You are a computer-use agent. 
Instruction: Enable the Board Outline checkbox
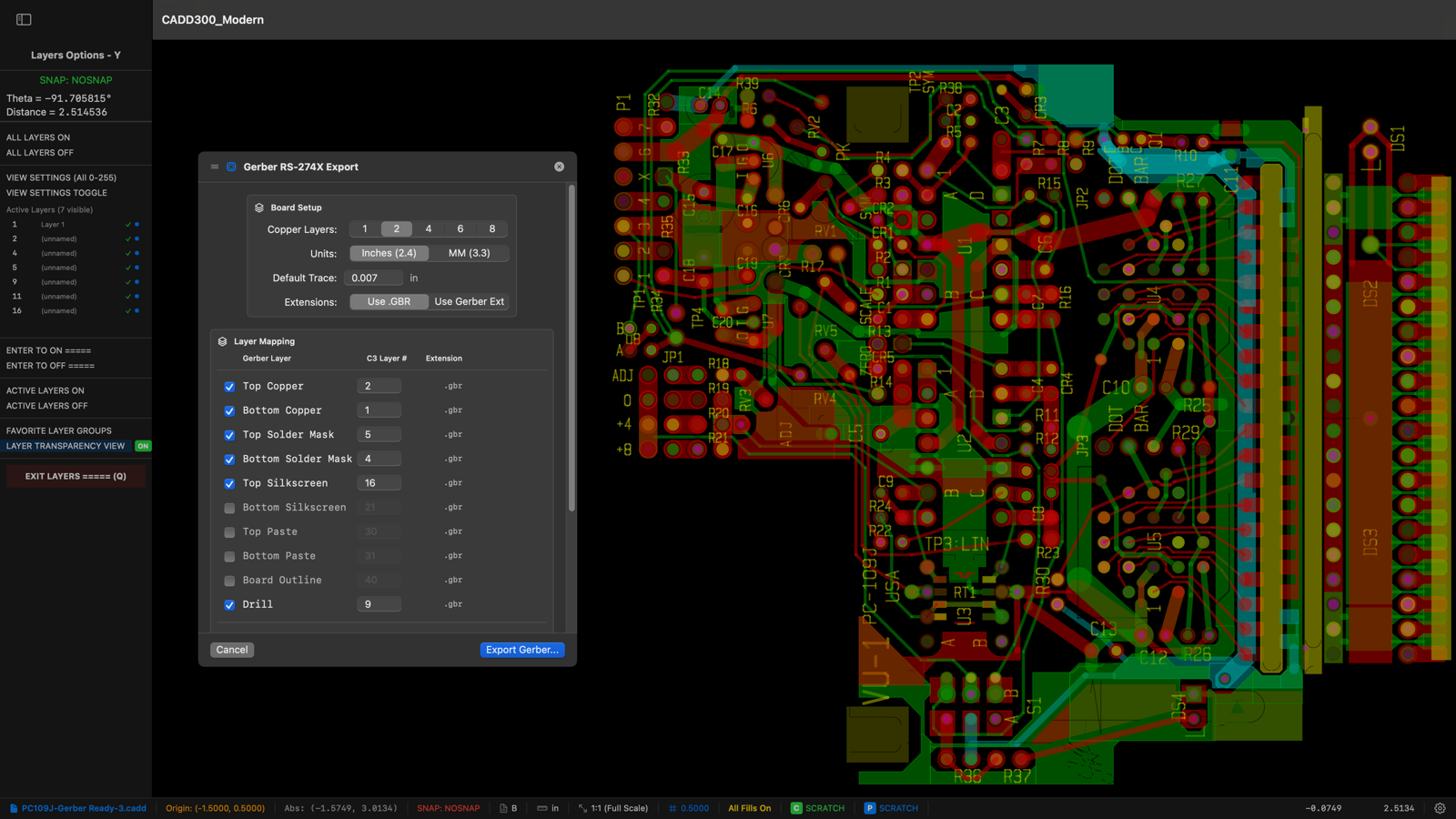(229, 581)
